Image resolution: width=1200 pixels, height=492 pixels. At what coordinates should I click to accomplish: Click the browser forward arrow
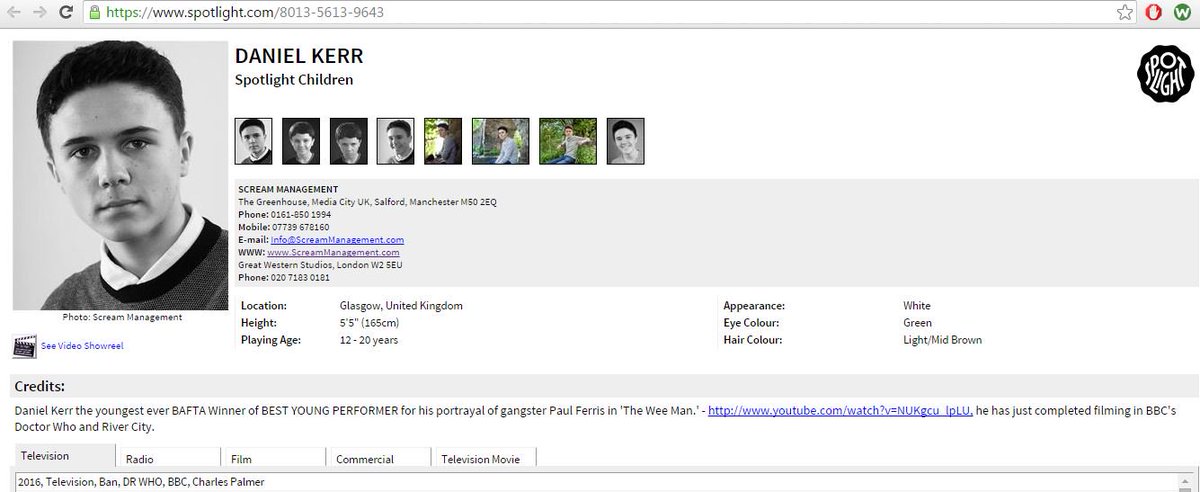pyautogui.click(x=39, y=13)
